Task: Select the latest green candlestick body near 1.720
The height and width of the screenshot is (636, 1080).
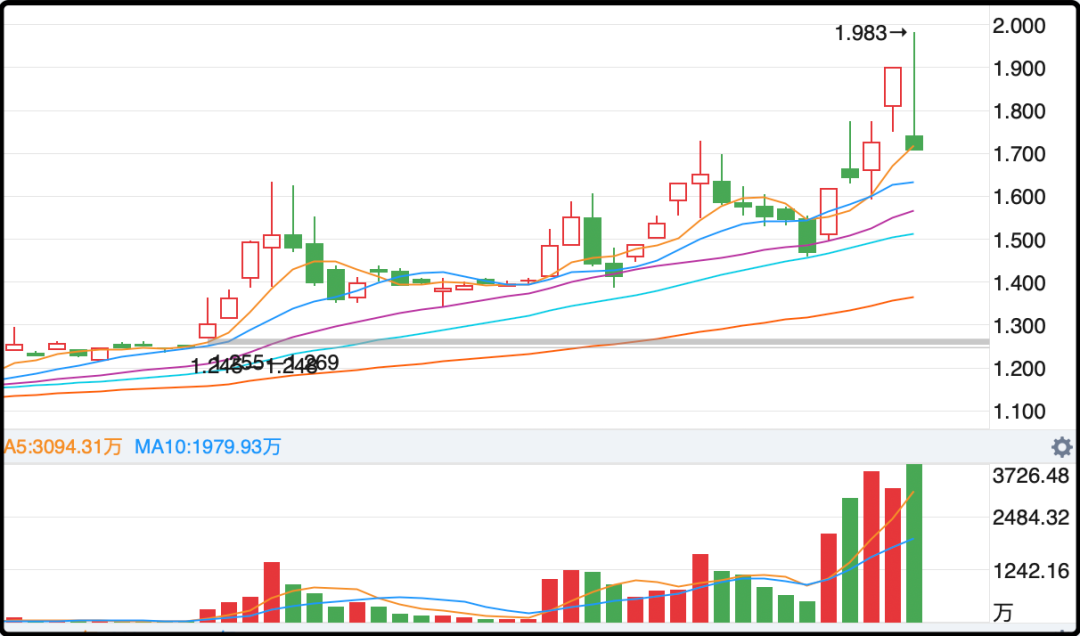Action: pos(914,143)
